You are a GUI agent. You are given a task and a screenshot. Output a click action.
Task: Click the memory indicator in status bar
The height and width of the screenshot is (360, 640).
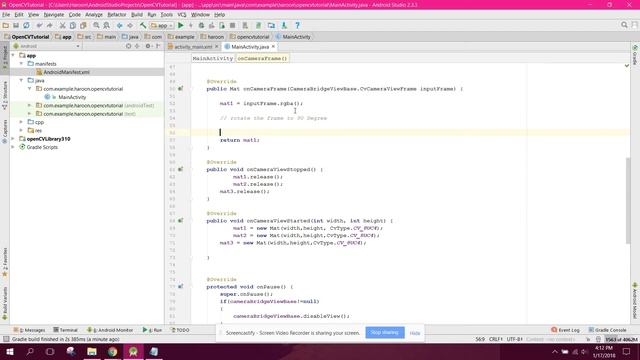pyautogui.click(x=621, y=339)
